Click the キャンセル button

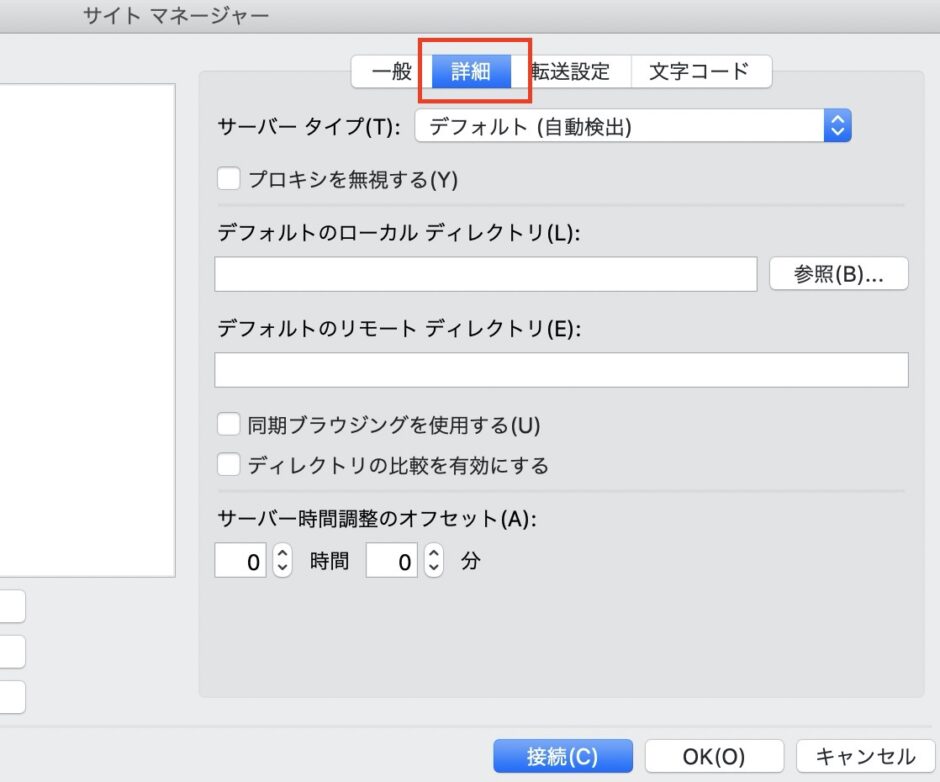click(865, 756)
